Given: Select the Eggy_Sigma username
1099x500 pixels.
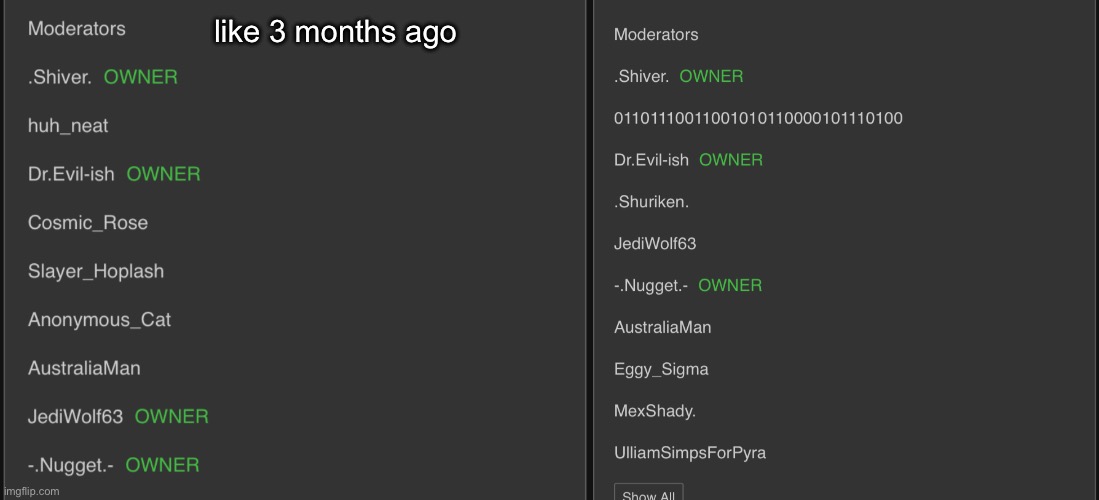Looking at the screenshot, I should click(661, 369).
